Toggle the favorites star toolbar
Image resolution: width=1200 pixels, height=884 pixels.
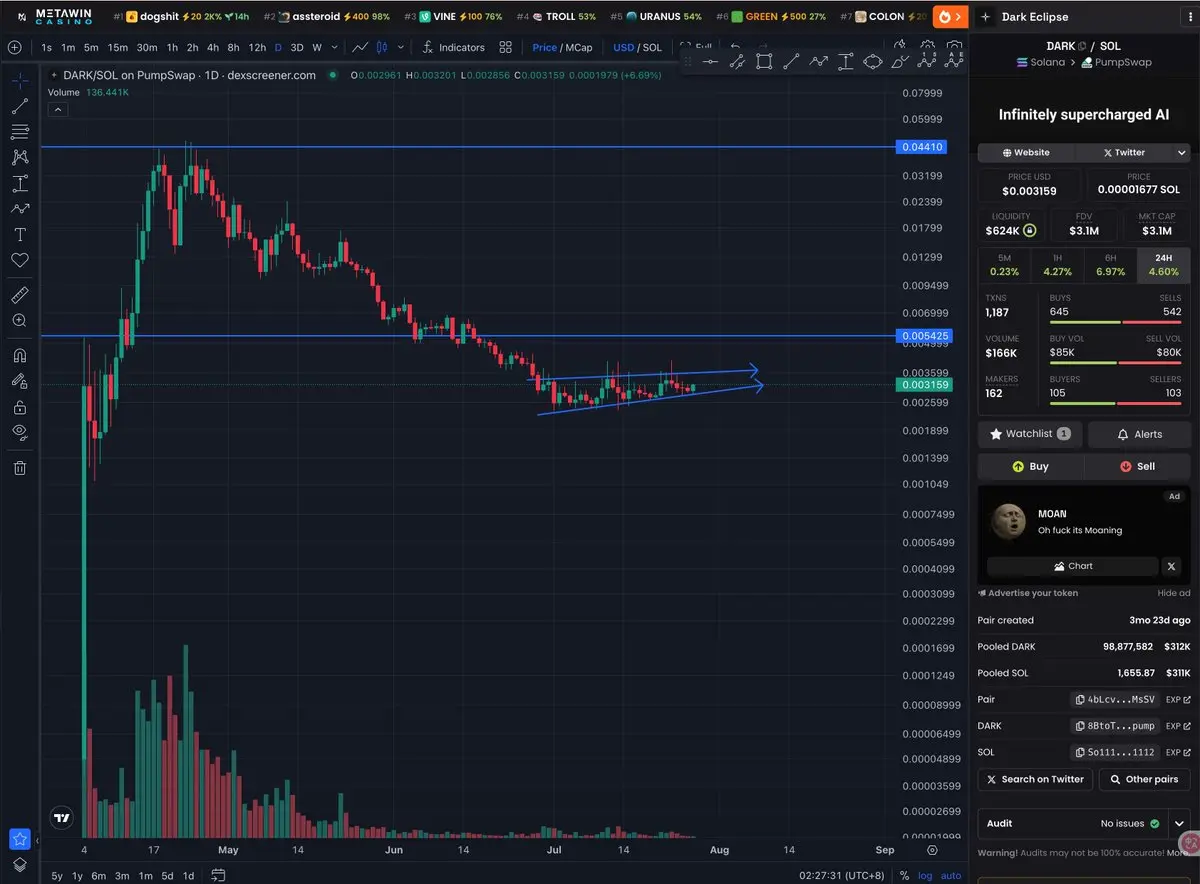pyautogui.click(x=19, y=839)
